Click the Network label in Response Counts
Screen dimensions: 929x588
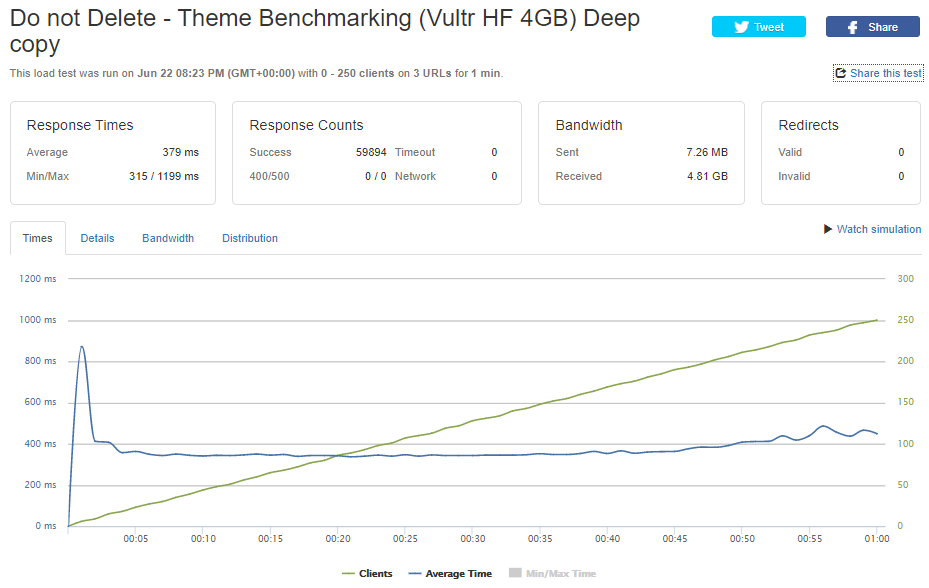[415, 176]
